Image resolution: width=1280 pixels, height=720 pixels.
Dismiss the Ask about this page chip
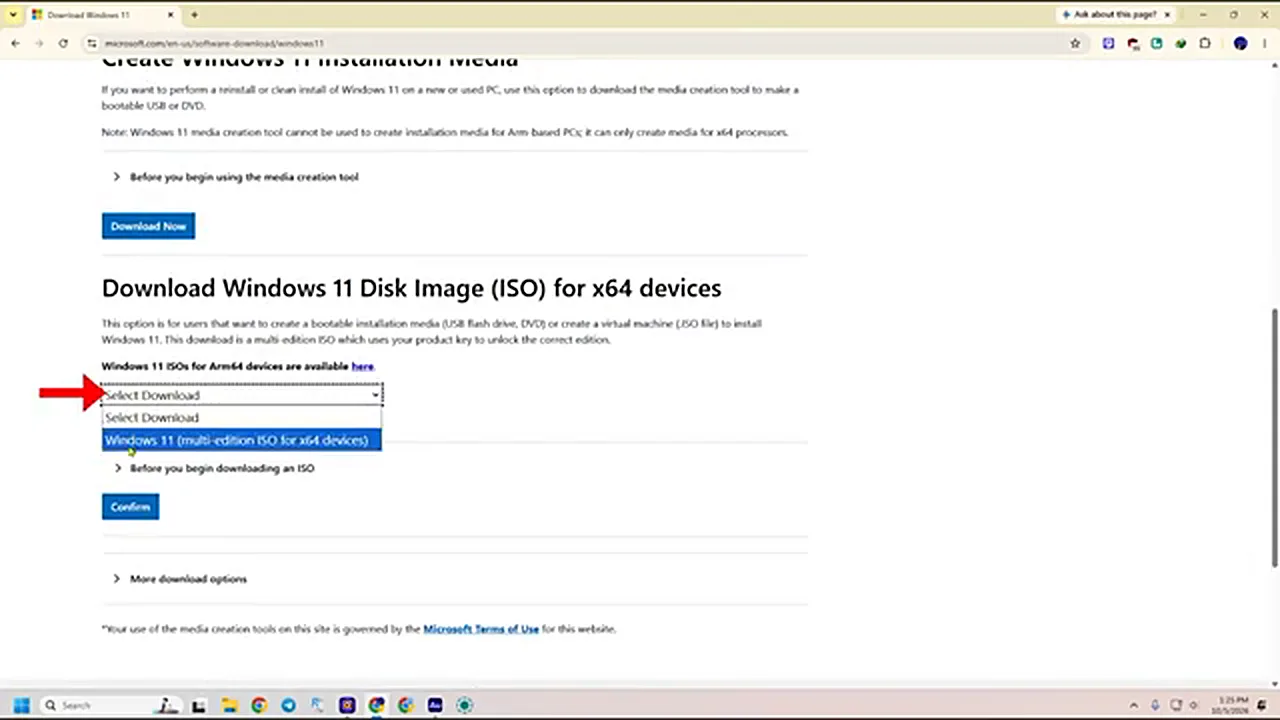click(1167, 15)
